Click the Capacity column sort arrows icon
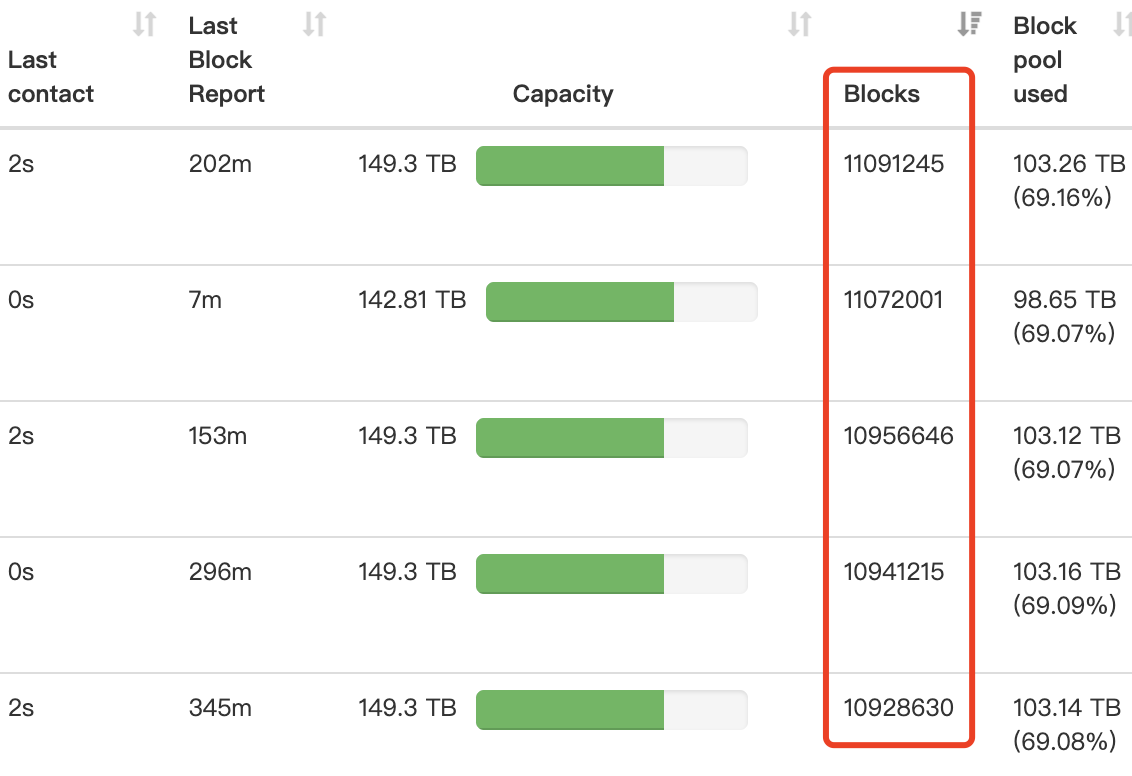Viewport: 1132px width, 776px height. click(x=799, y=25)
